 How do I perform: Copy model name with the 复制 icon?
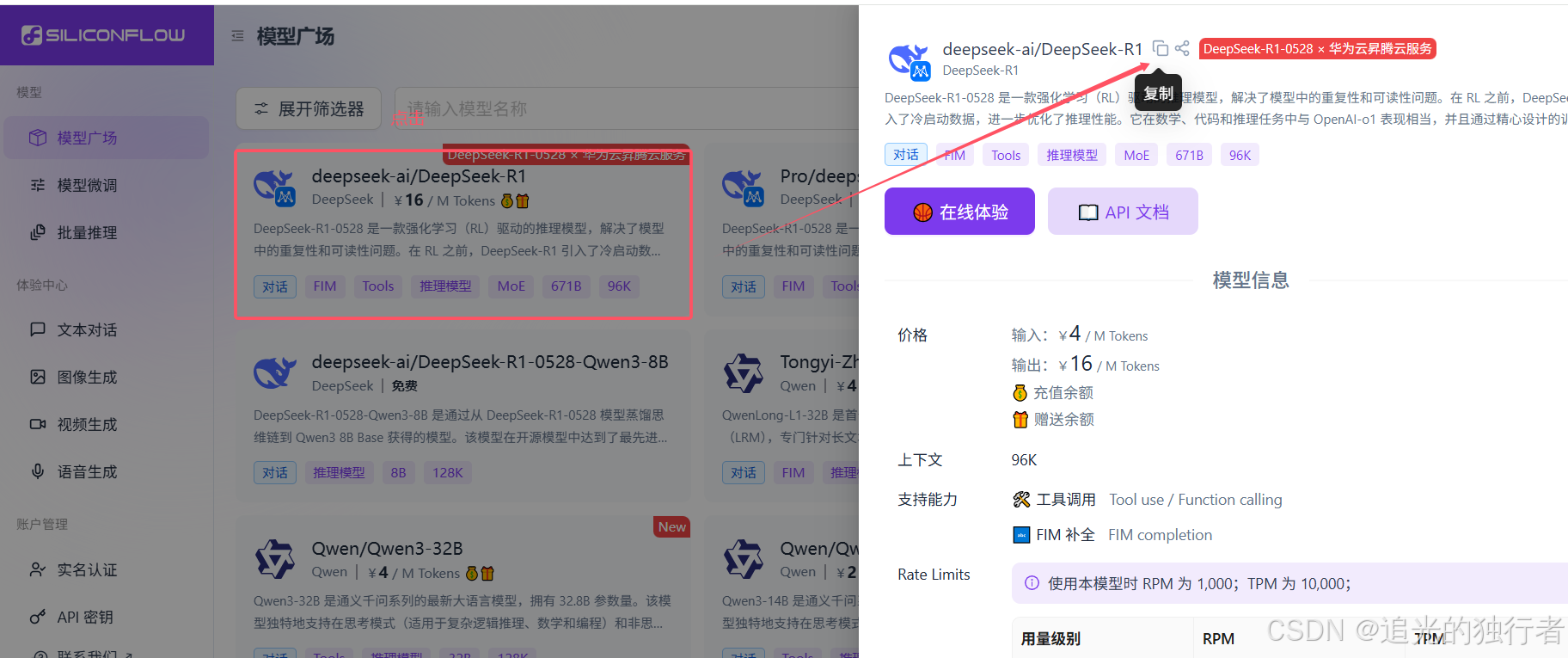1160,48
